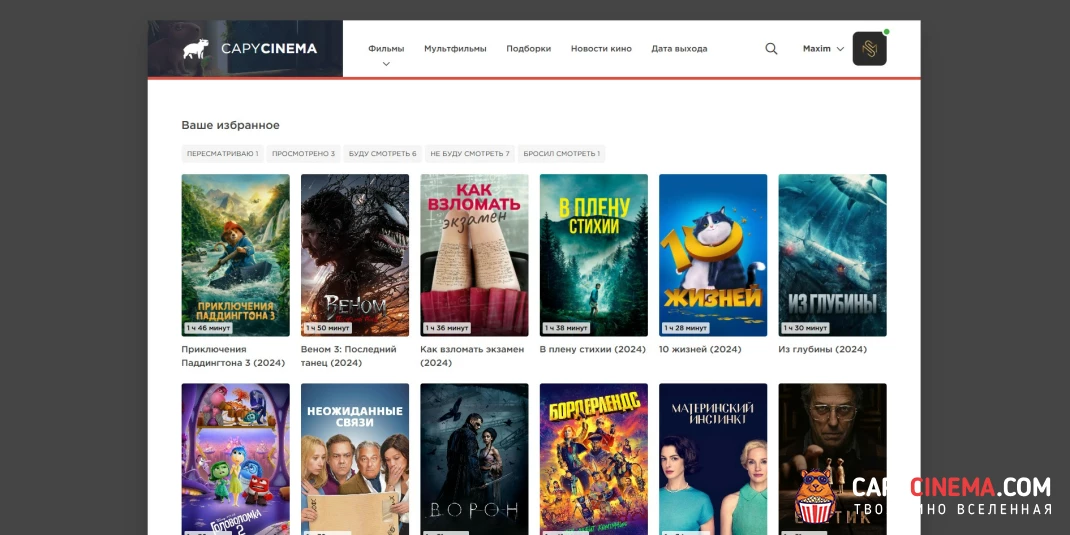Click the 1 ч 30 минут duration badge
Image resolution: width=1070 pixels, height=535 pixels.
[x=805, y=328]
